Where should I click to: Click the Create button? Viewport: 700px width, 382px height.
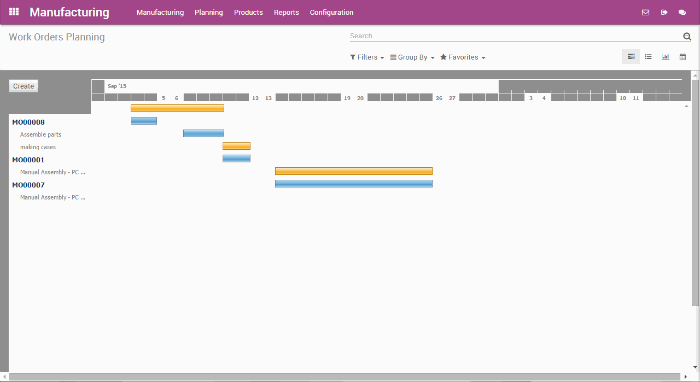click(23, 86)
